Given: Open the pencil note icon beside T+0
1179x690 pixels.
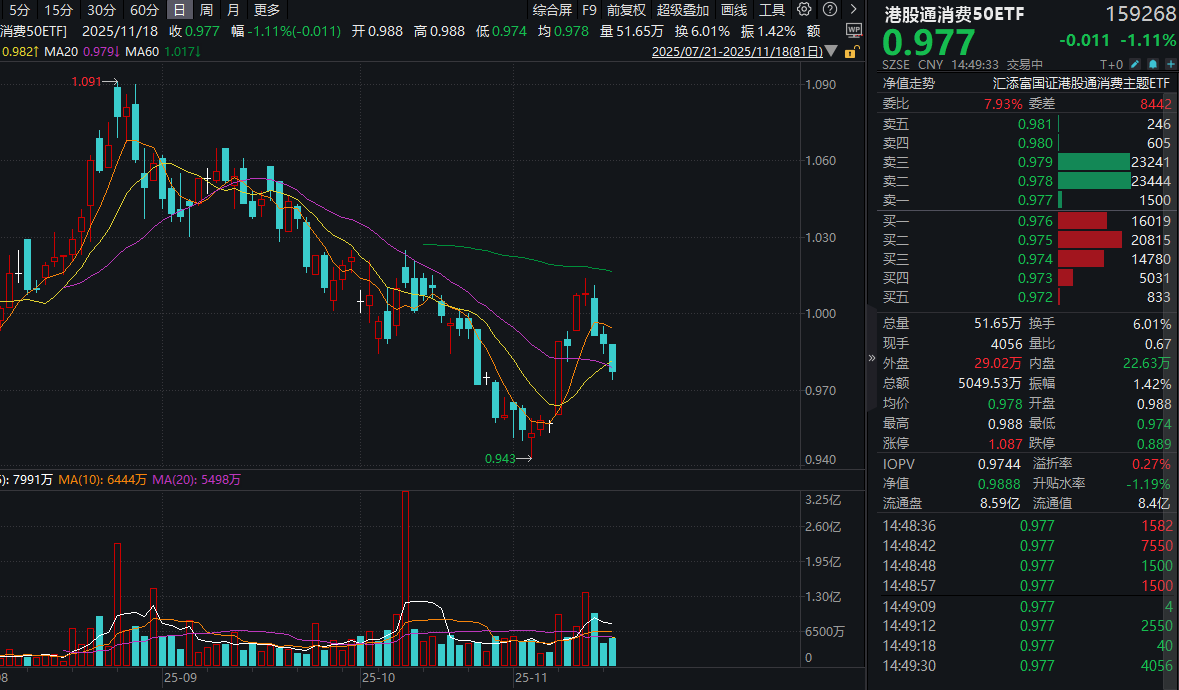Looking at the screenshot, I should 1135,65.
